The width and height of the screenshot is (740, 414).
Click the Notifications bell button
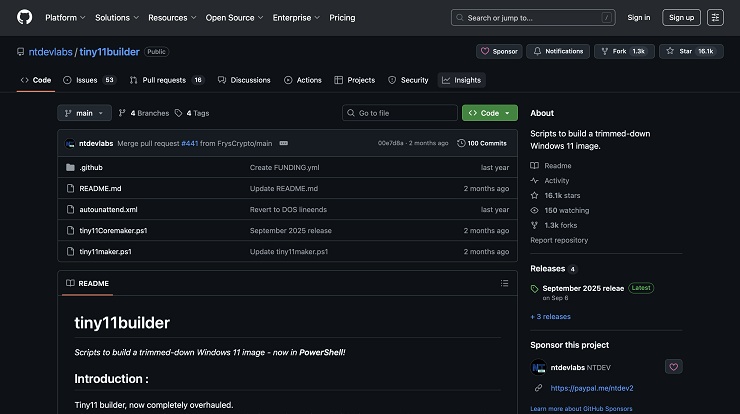558,51
